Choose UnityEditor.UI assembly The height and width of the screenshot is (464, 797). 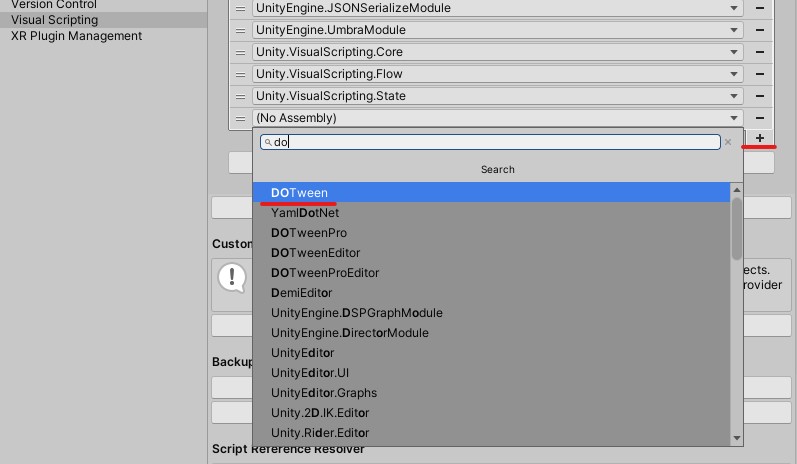coord(492,373)
